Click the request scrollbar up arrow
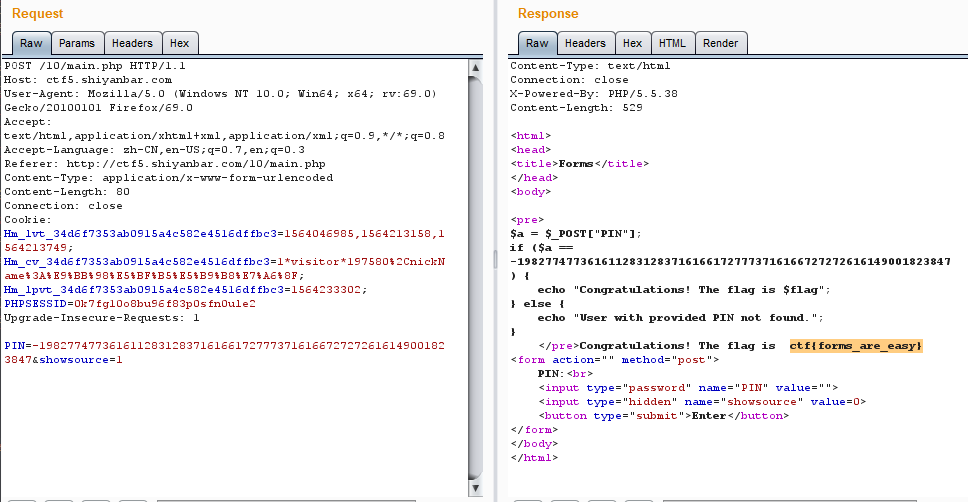968x502 pixels. point(475,67)
